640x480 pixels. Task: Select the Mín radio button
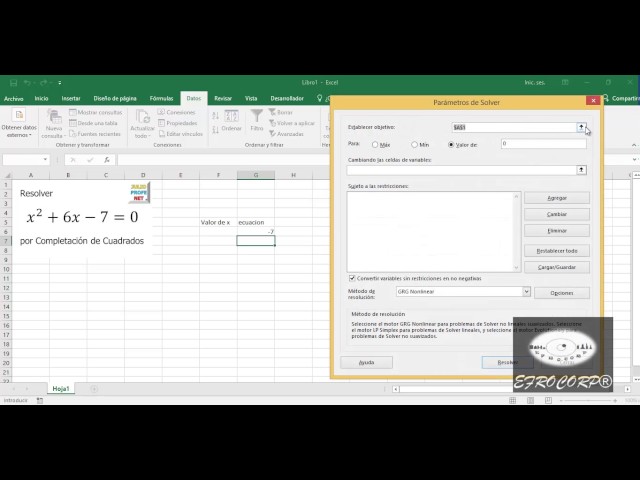tap(414, 144)
